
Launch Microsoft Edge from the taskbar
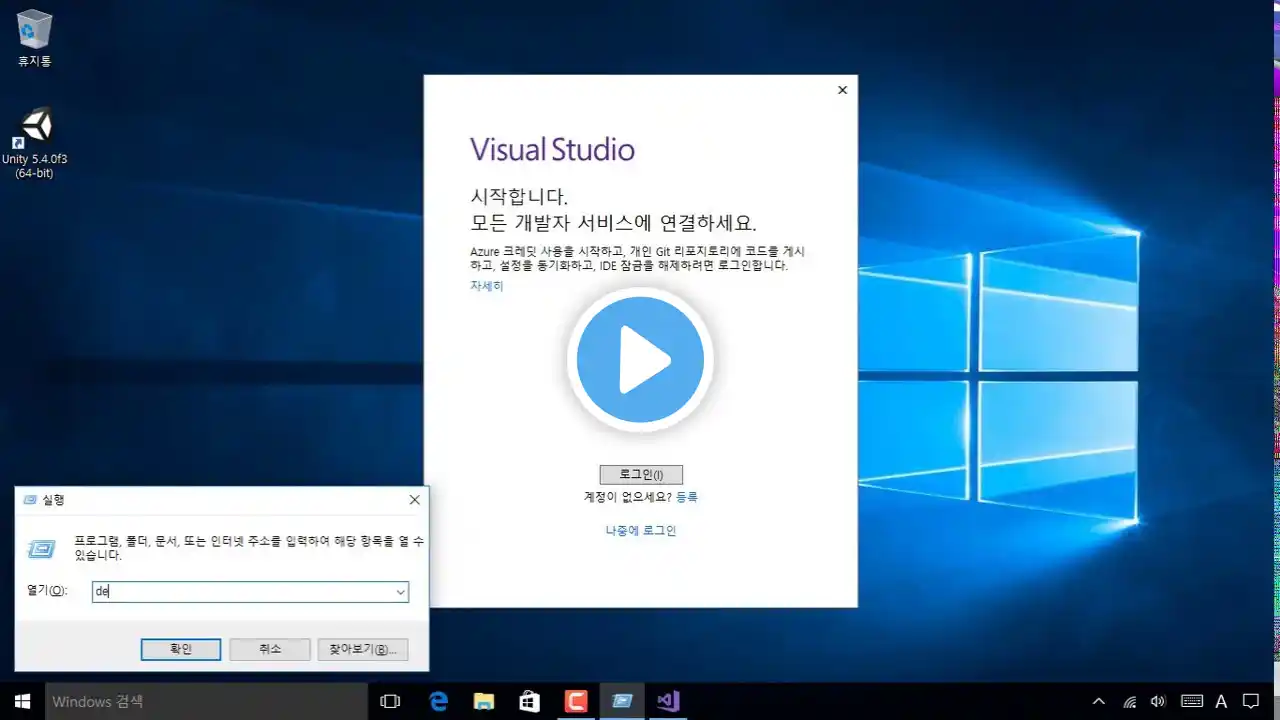coord(438,701)
